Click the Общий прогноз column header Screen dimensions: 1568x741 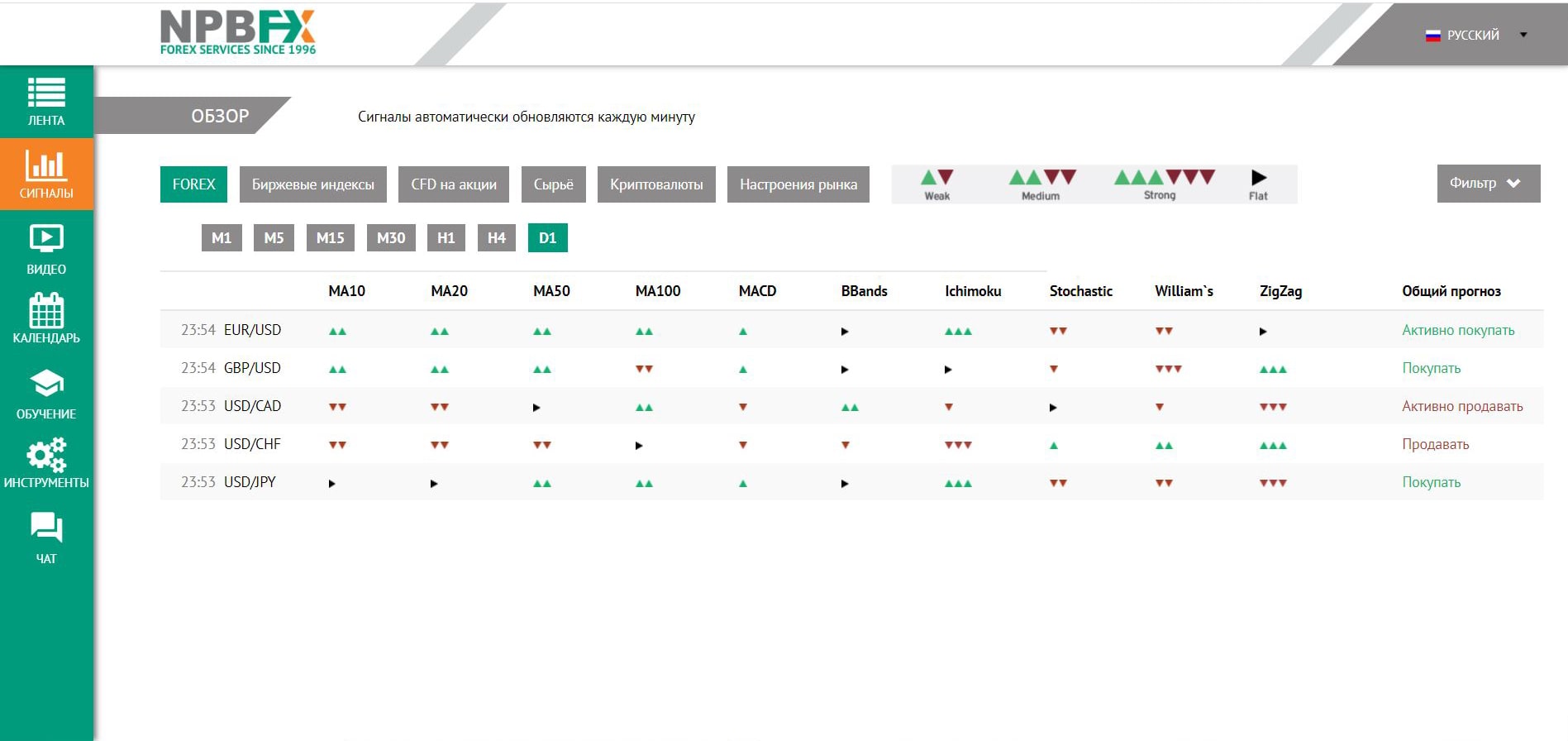1451,291
